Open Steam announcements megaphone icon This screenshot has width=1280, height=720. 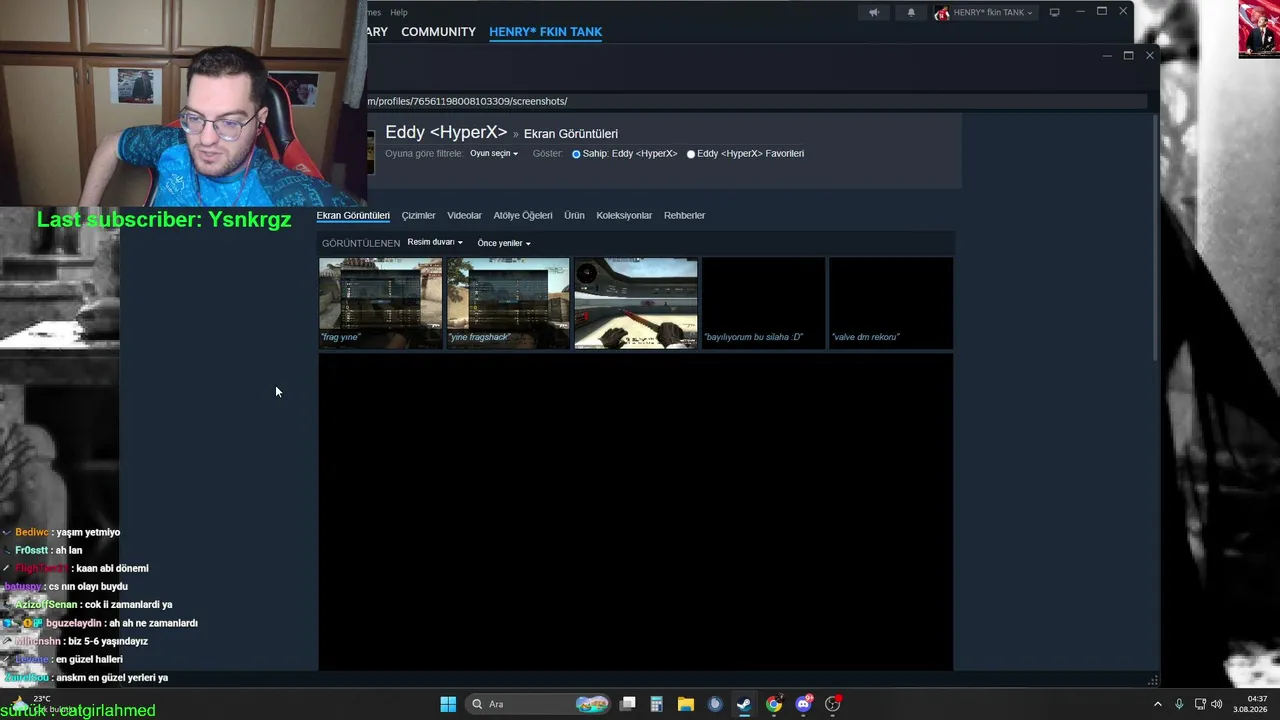tap(874, 13)
